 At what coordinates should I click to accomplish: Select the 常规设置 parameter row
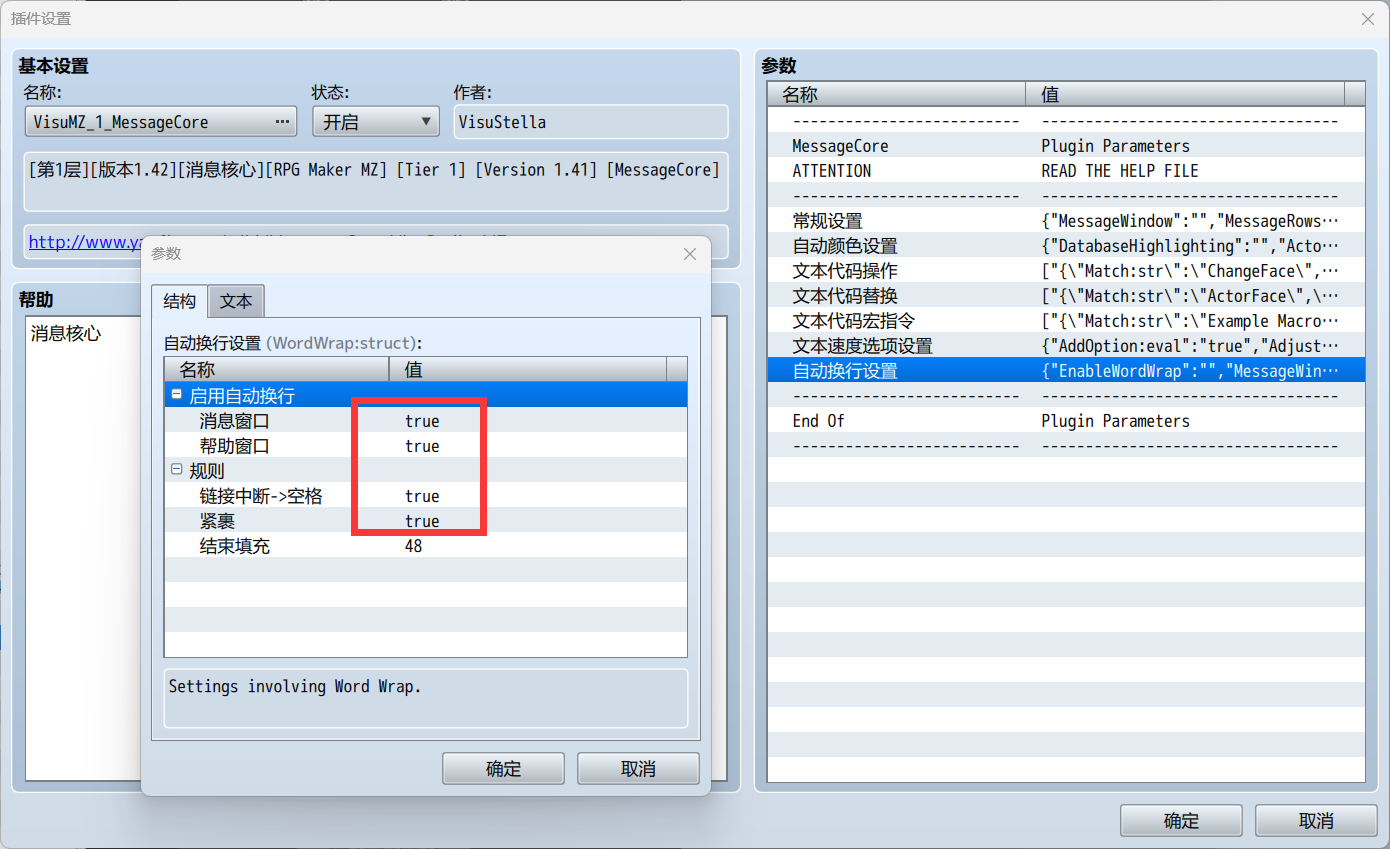[1066, 221]
